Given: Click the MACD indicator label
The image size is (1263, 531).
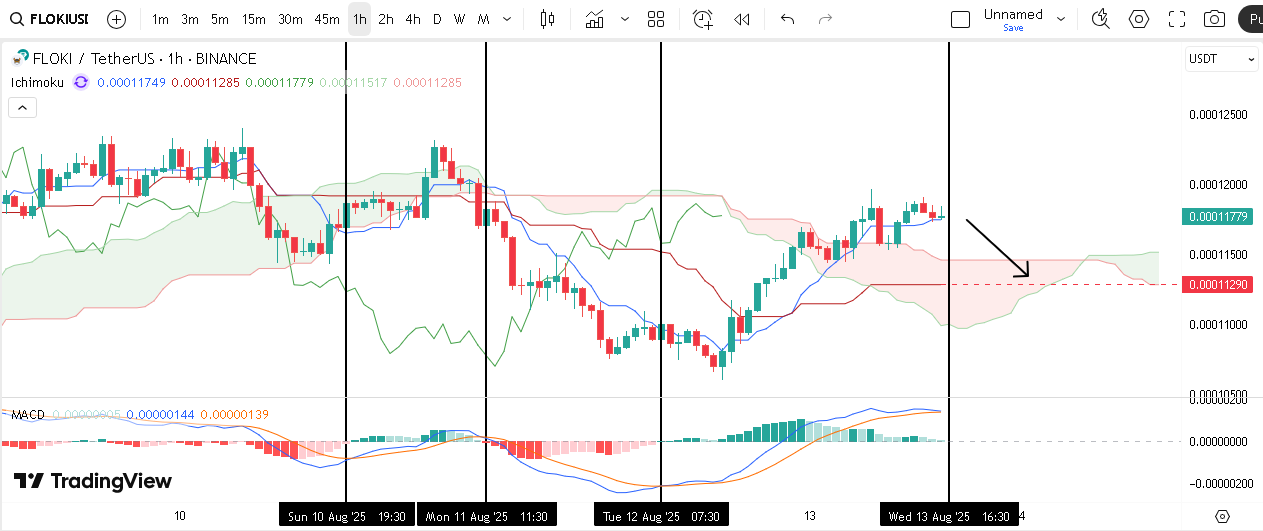Looking at the screenshot, I should click(28, 414).
